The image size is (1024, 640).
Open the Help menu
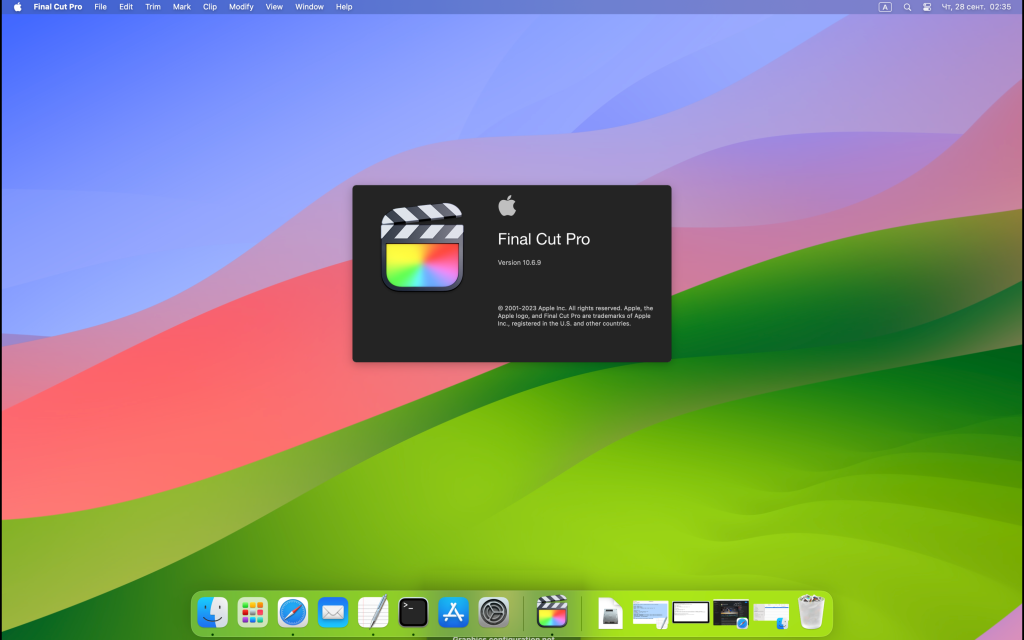(344, 7)
